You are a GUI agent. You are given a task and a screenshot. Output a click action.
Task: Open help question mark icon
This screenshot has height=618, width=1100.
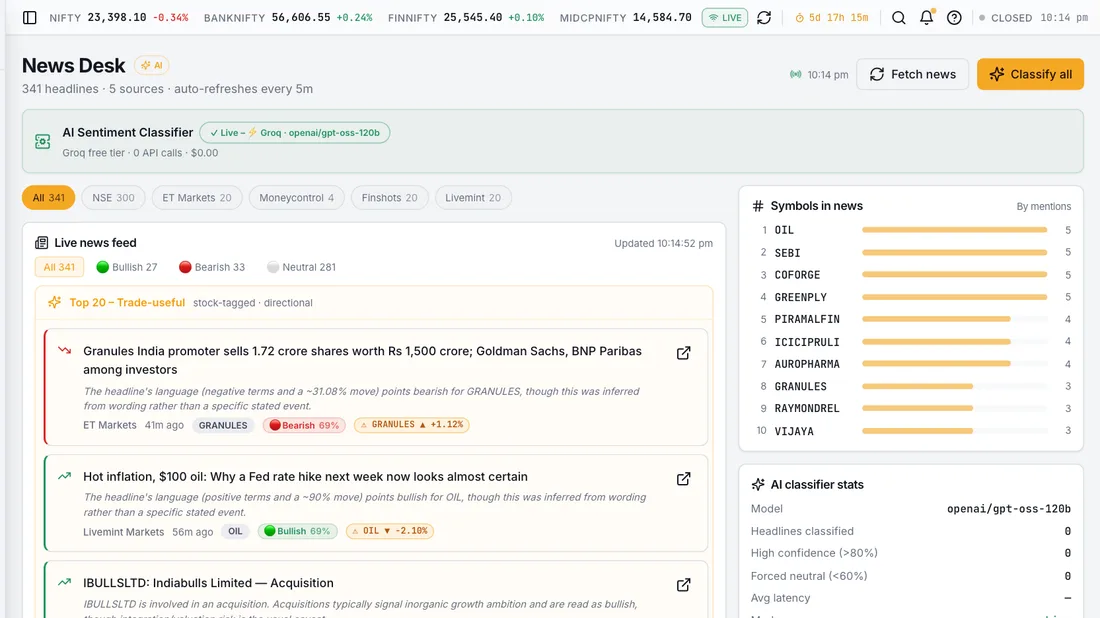coord(954,18)
